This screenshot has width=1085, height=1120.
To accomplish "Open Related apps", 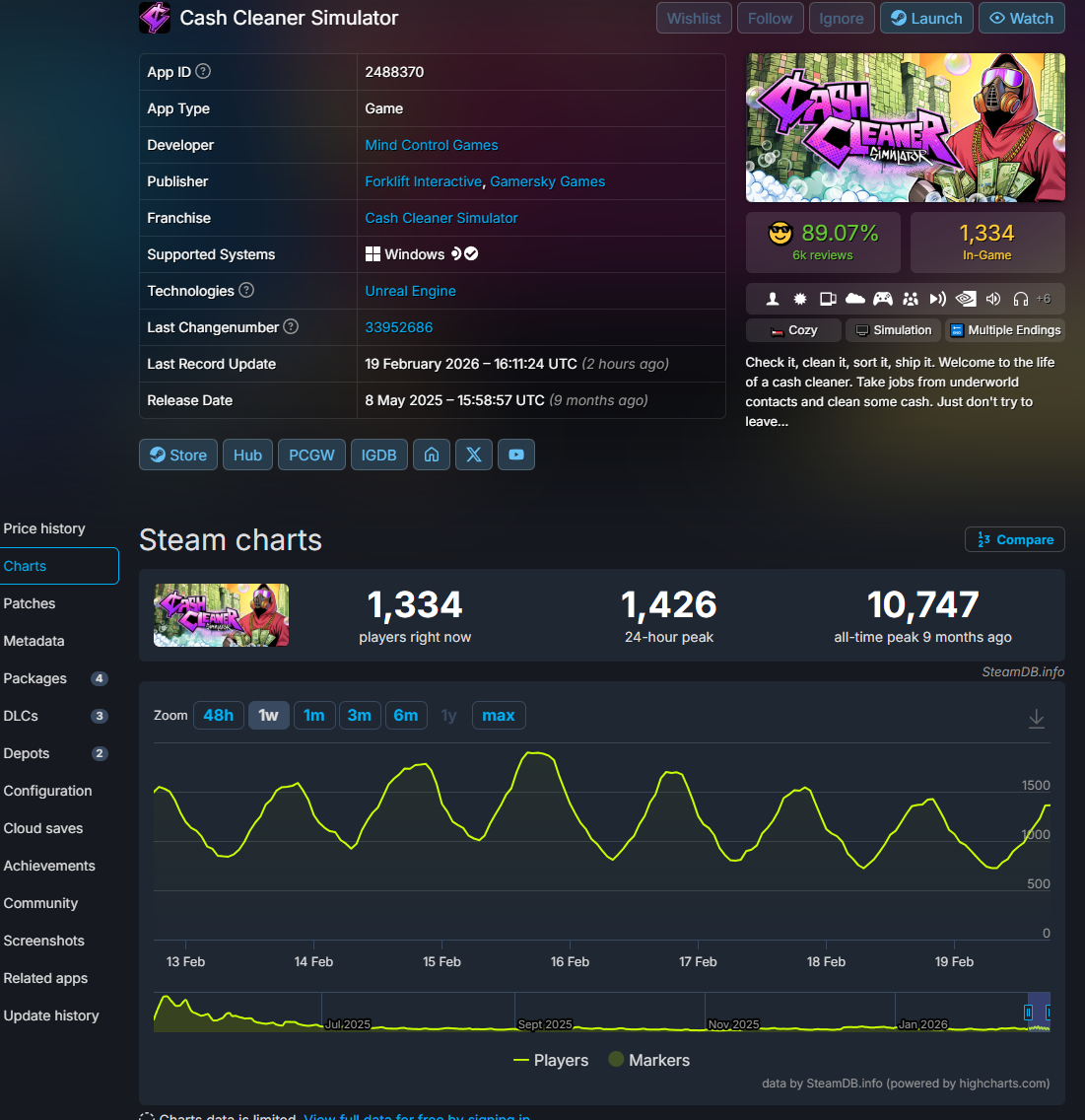I will coord(45,978).
